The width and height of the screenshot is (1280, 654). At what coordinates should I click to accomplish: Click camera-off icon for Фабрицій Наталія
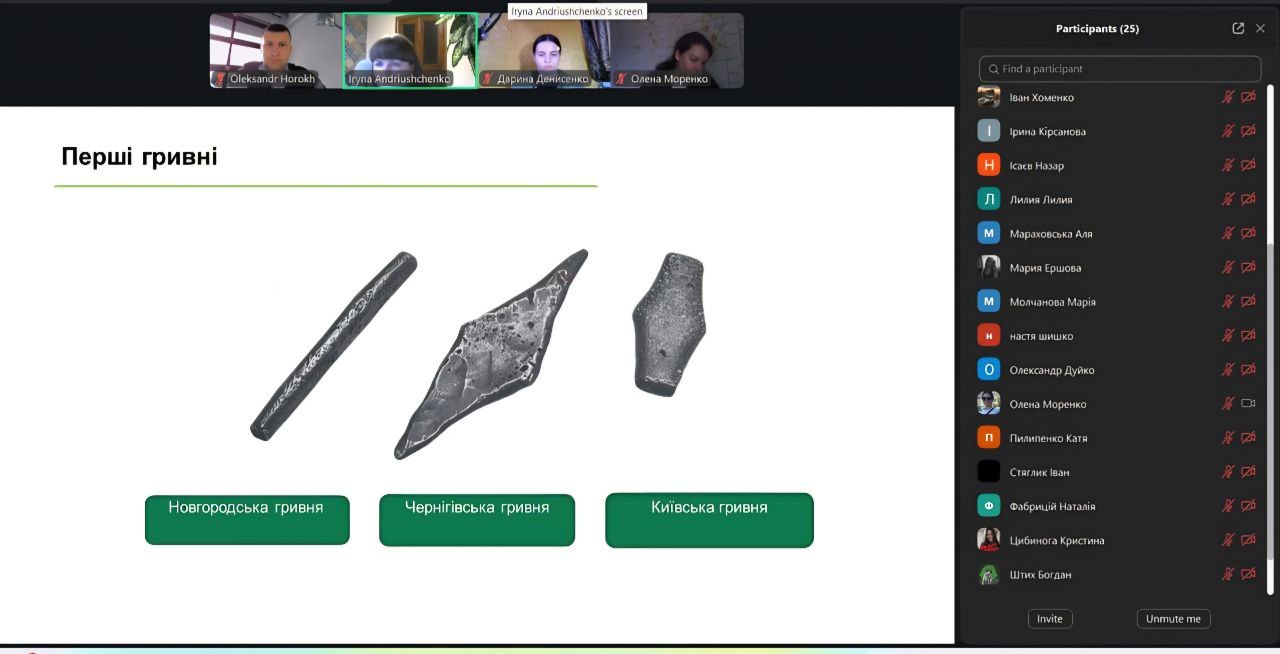tap(1248, 507)
